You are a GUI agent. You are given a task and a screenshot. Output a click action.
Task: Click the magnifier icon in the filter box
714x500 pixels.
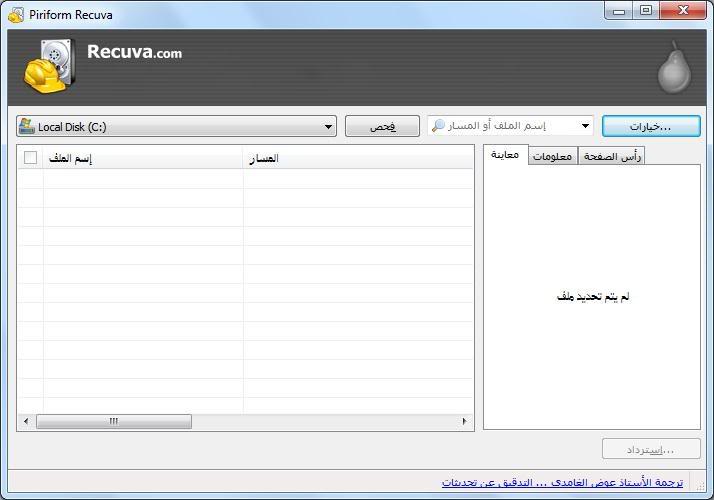438,125
